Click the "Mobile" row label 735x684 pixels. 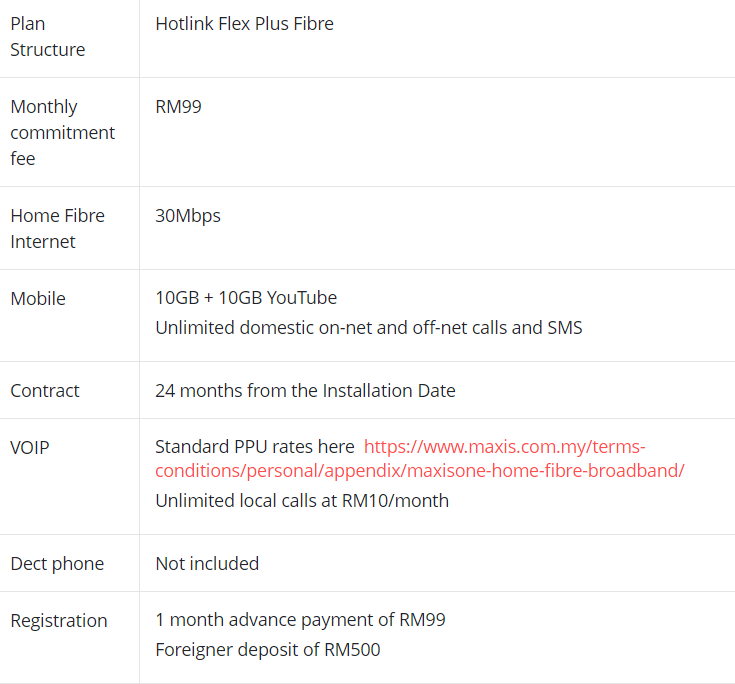(x=38, y=298)
